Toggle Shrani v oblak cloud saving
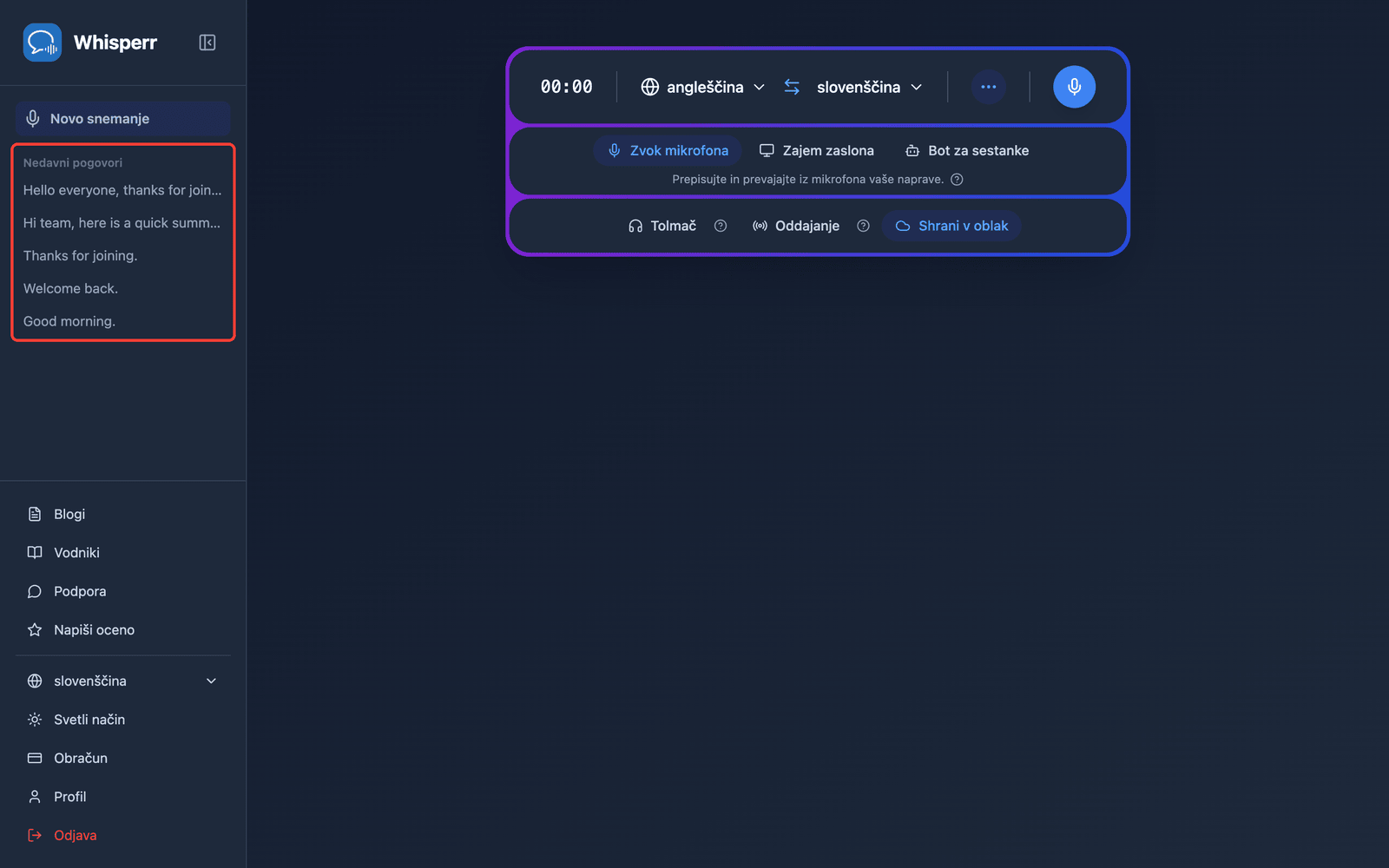The image size is (1389, 868). coord(951,226)
